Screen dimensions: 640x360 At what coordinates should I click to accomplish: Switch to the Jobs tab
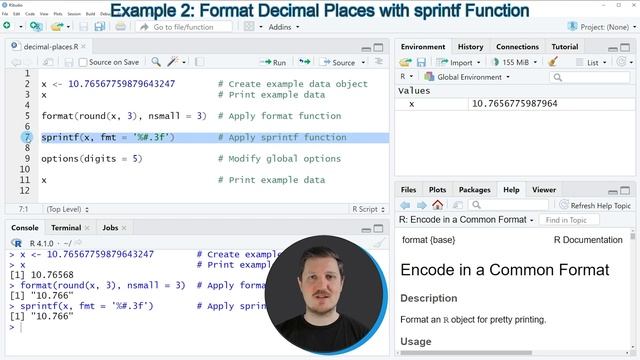click(110, 228)
